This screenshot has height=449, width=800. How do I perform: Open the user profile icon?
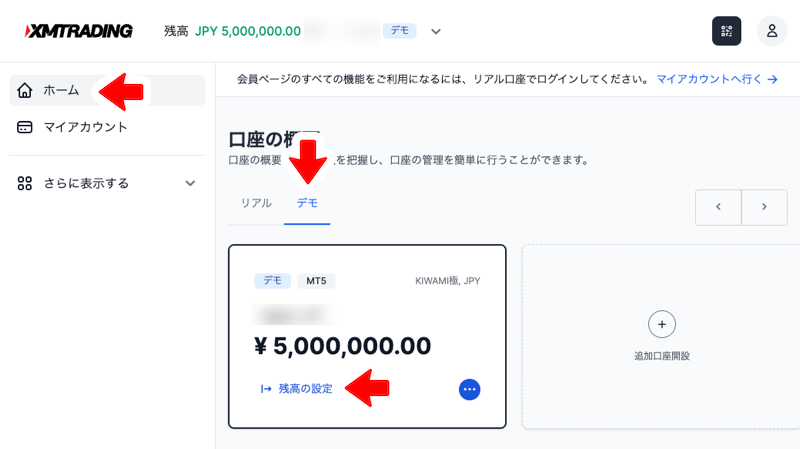[771, 31]
